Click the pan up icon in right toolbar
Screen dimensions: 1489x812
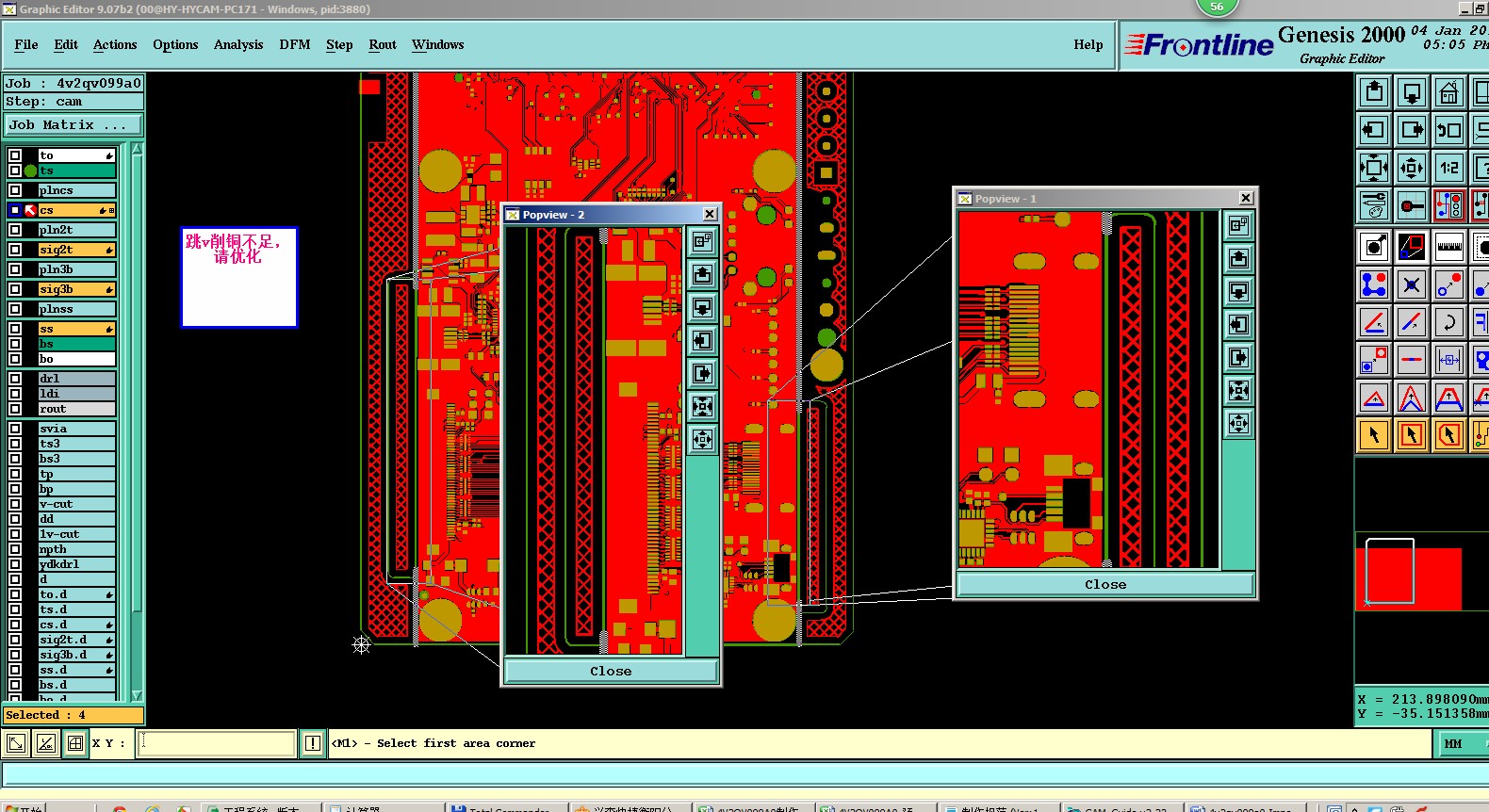[x=1374, y=92]
